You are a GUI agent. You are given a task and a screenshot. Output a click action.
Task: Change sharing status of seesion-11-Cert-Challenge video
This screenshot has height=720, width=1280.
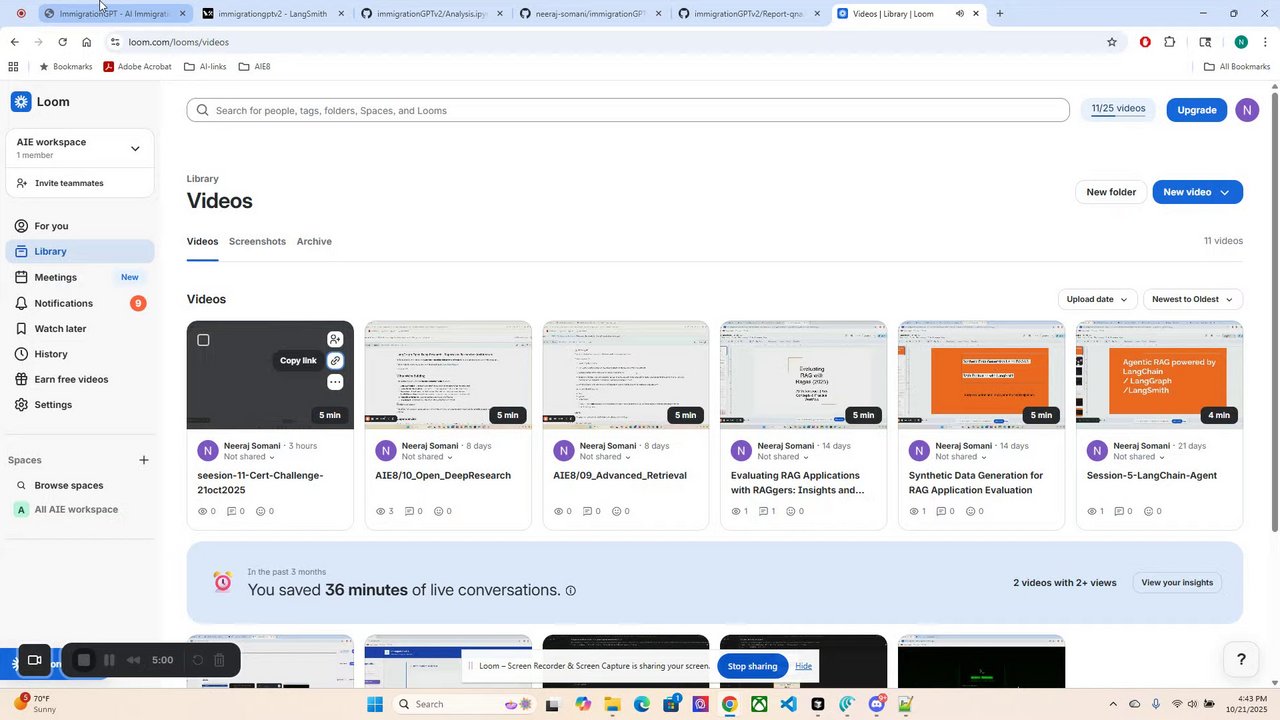[x=250, y=457]
